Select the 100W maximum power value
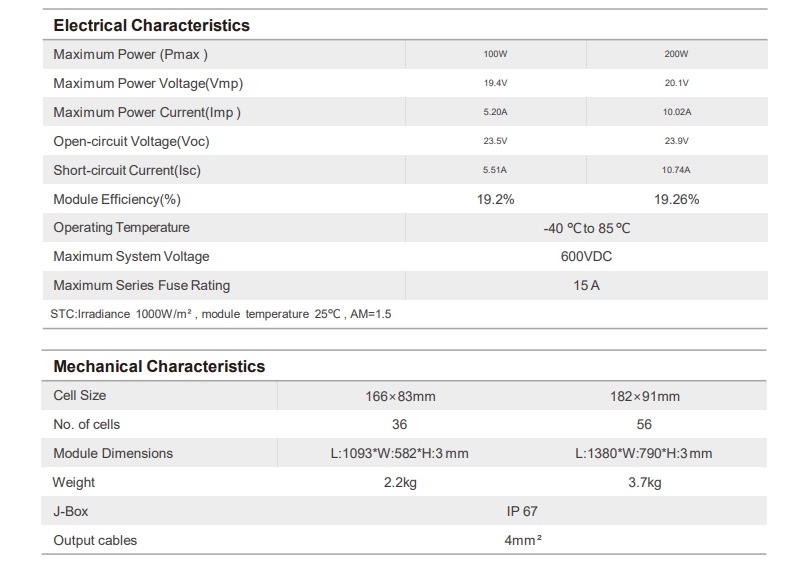The image size is (807, 562). coord(495,54)
